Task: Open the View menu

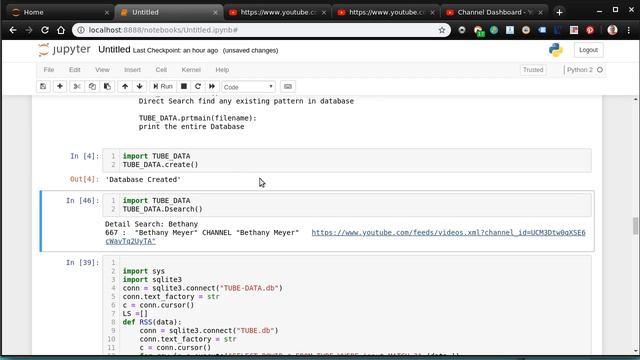Action: tap(102, 70)
